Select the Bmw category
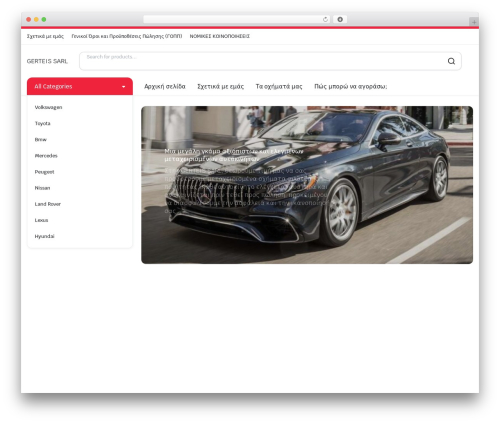Image resolution: width=500 pixels, height=423 pixels. coord(41,140)
